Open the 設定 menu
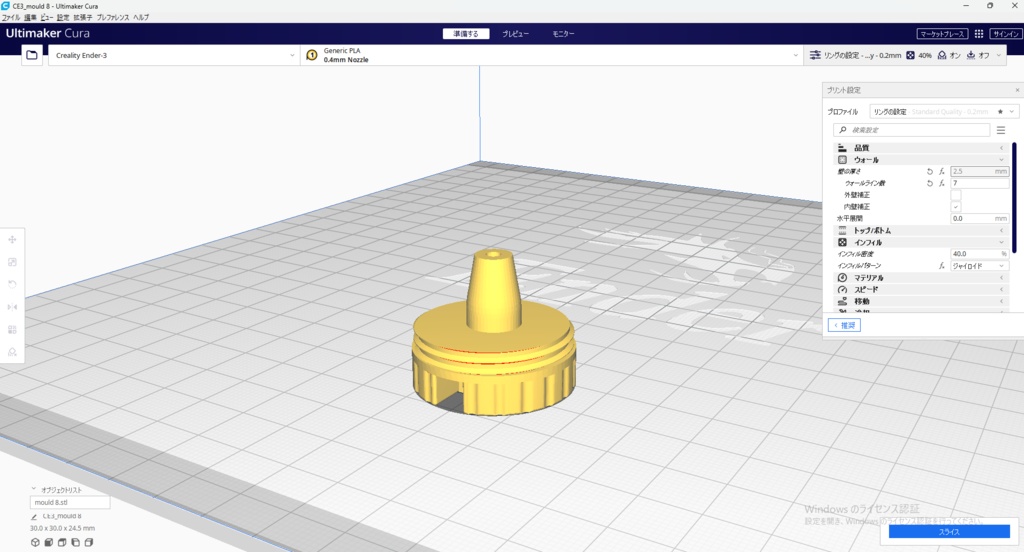This screenshot has width=1024, height=552. [x=63, y=18]
